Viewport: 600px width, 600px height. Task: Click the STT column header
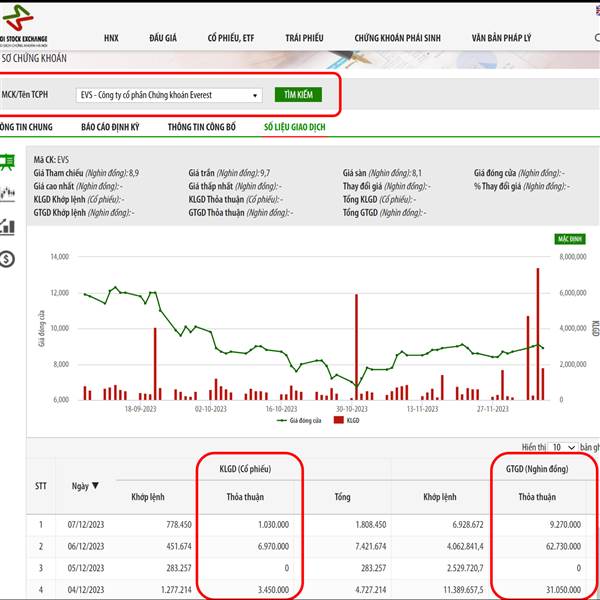pyautogui.click(x=41, y=486)
